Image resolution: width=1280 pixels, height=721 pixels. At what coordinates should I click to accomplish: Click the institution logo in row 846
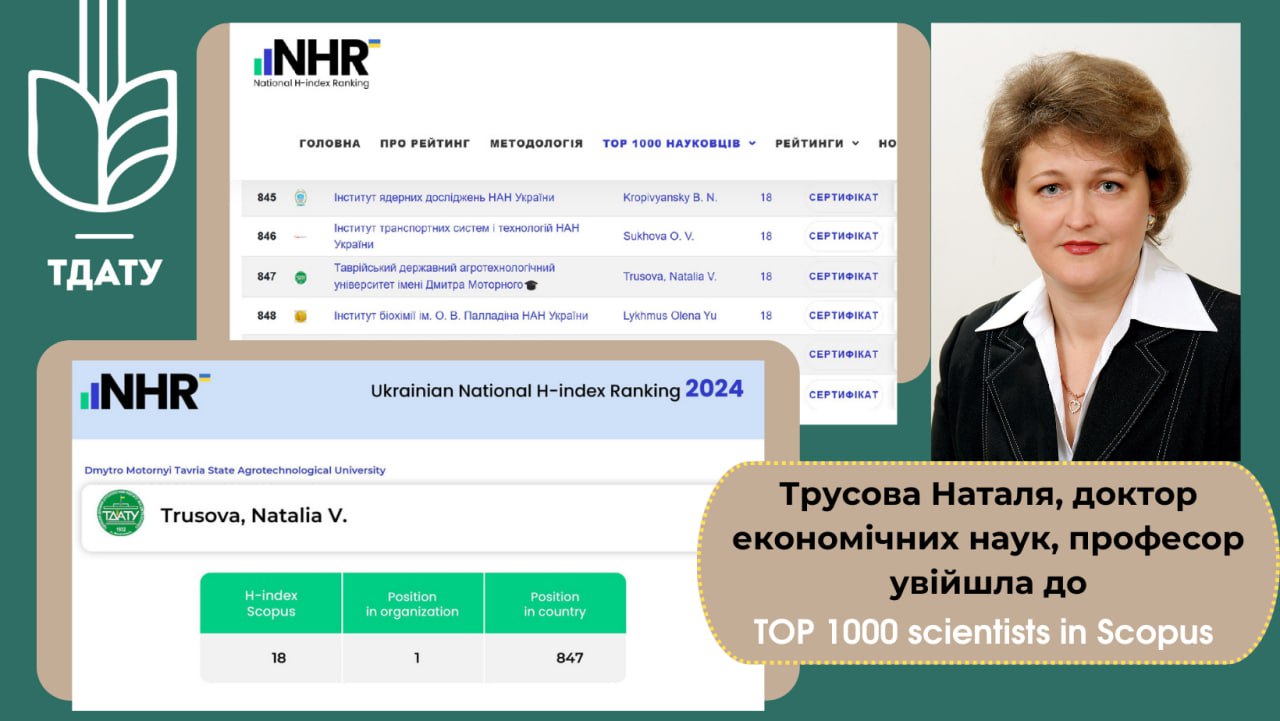300,237
